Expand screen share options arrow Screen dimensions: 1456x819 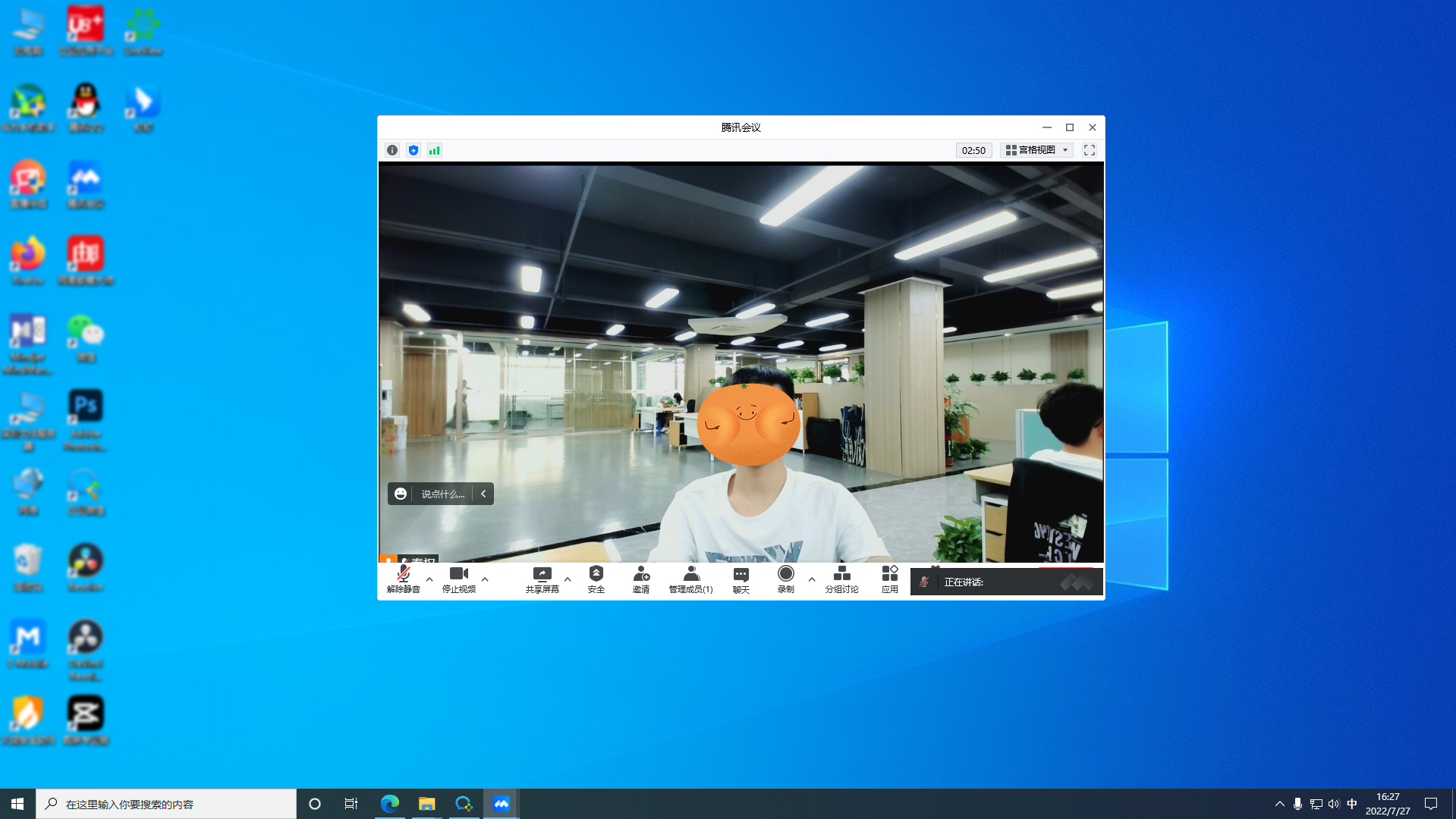(568, 579)
